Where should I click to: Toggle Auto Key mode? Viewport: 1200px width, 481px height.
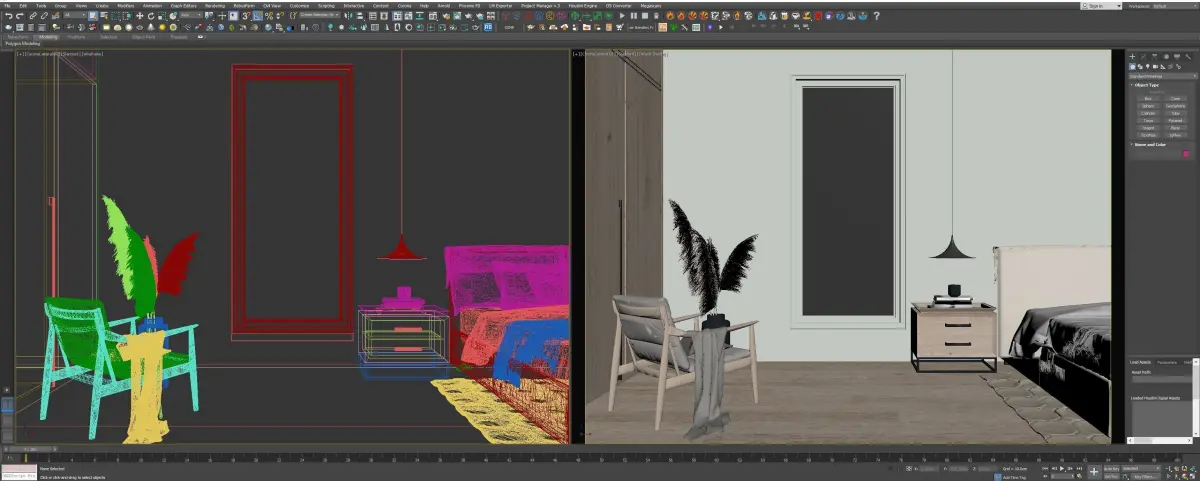click(1112, 468)
